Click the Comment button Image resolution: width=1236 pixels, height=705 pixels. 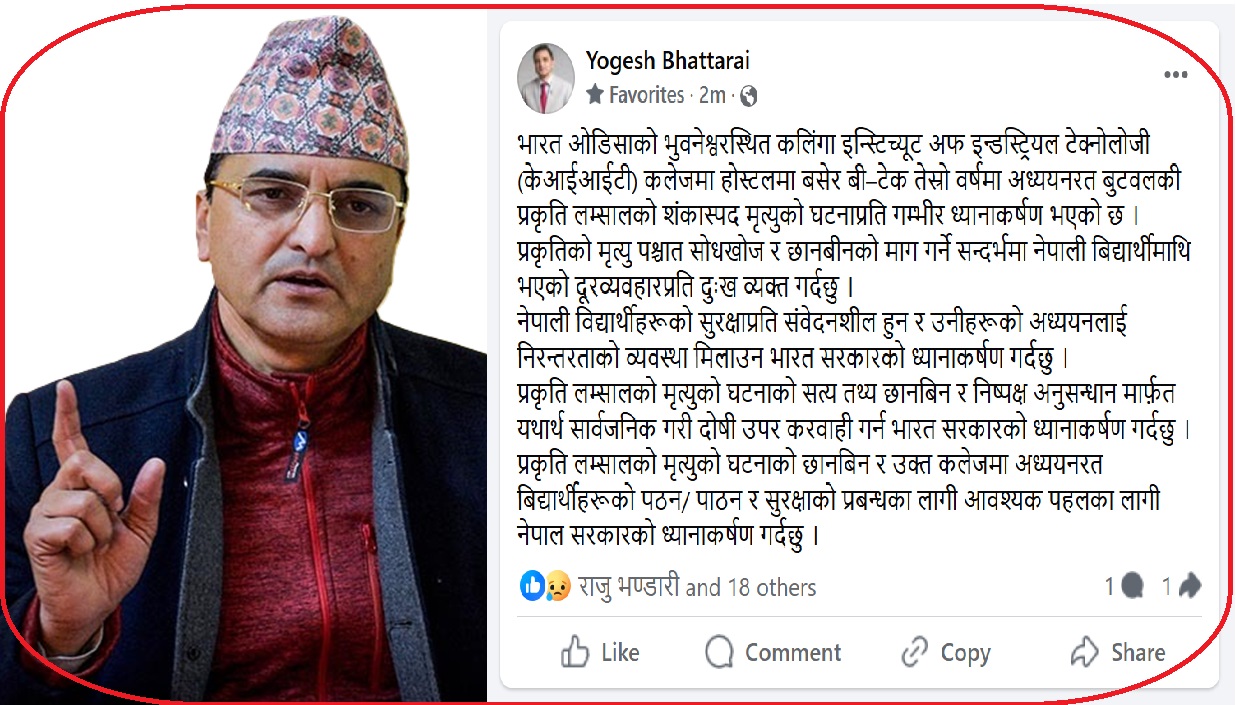[773, 653]
